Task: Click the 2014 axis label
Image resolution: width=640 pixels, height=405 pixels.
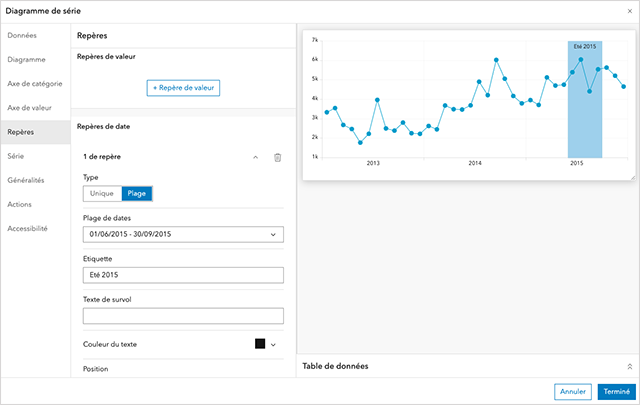Action: [475, 163]
